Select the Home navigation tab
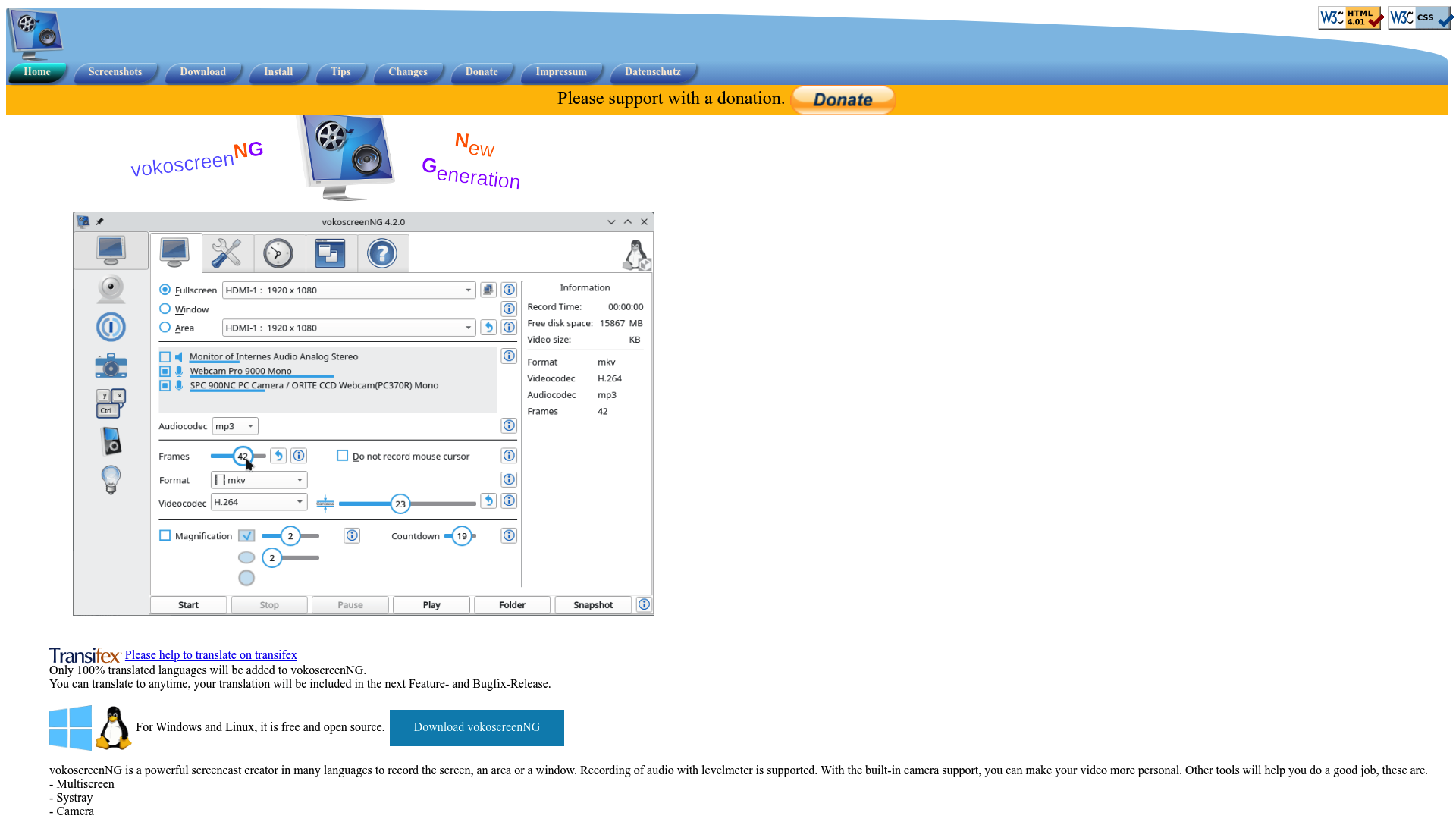 37,72
